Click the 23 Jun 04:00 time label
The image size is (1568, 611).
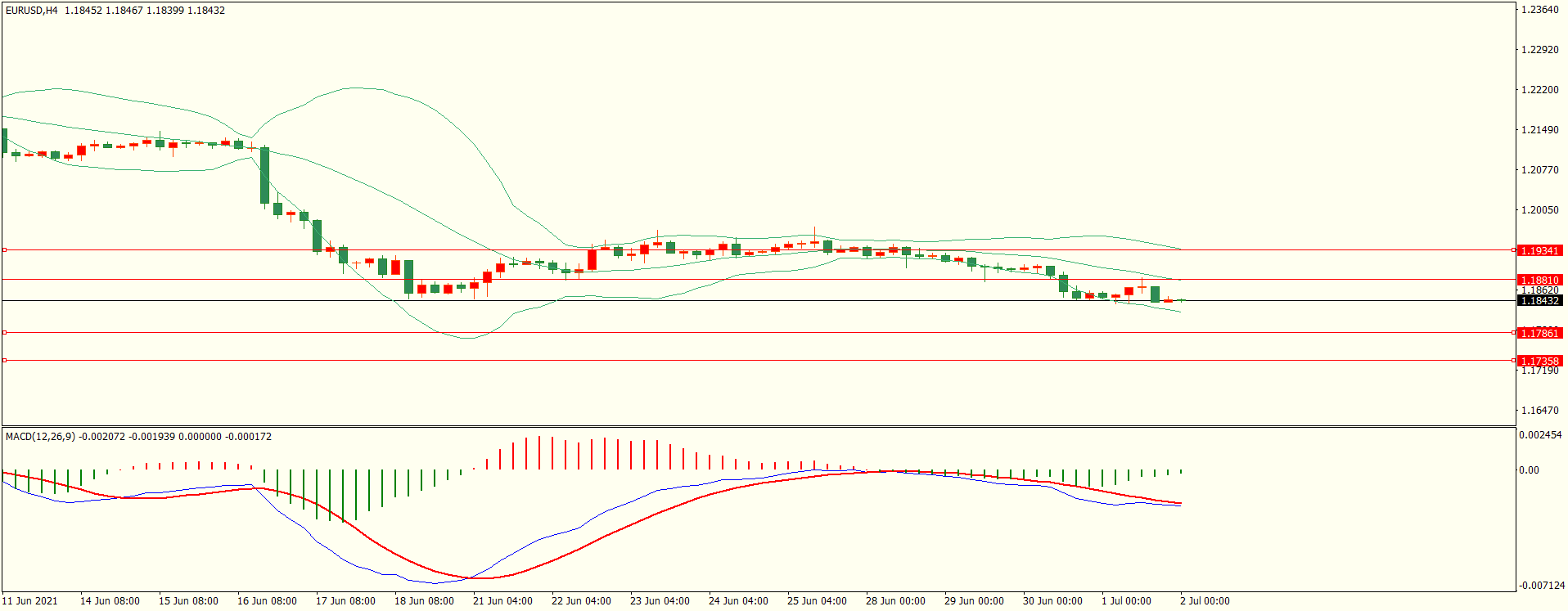tap(660, 601)
